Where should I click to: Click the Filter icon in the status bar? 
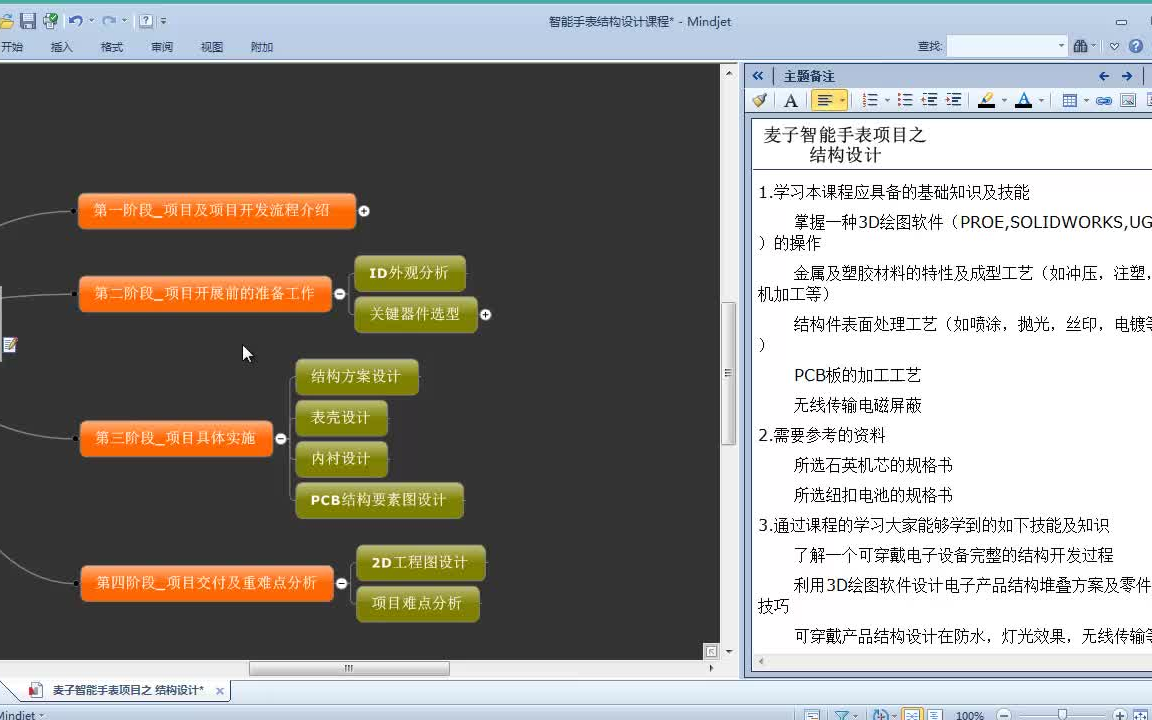[843, 712]
